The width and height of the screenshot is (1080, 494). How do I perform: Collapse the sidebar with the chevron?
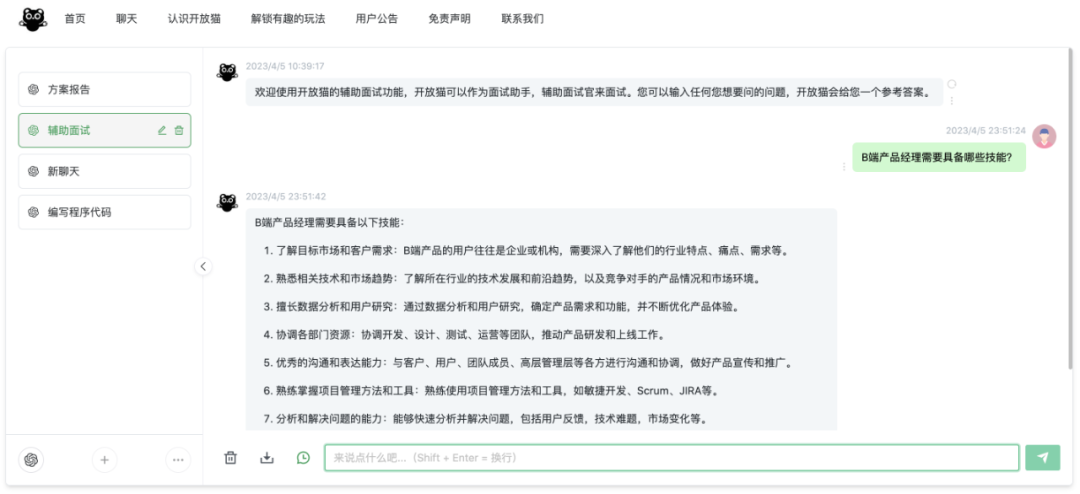[x=203, y=266]
